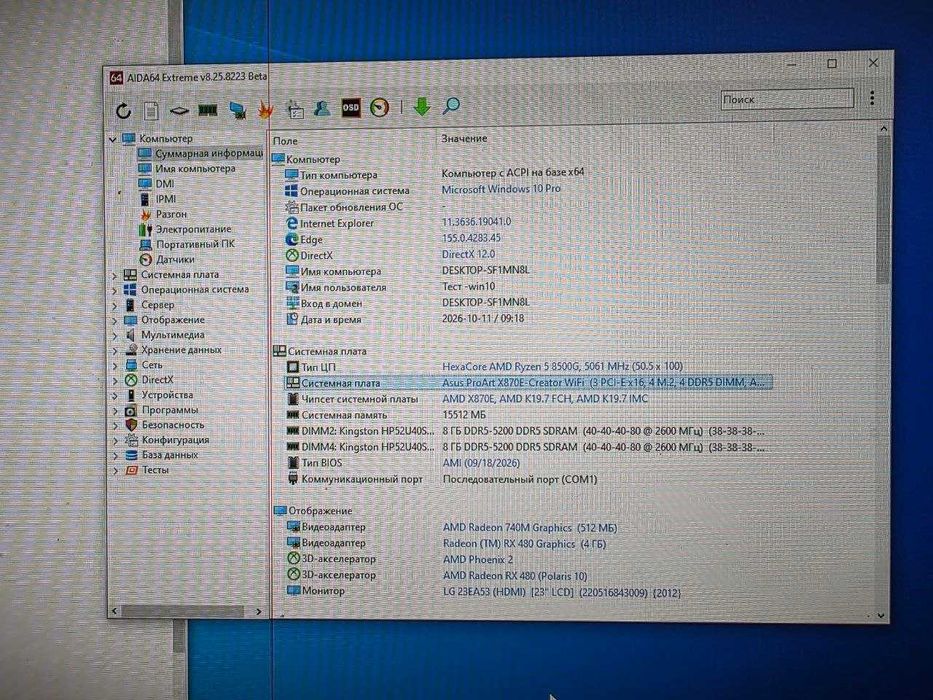Image resolution: width=933 pixels, height=700 pixels.
Task: Select the IPMI tree item
Action: point(157,199)
